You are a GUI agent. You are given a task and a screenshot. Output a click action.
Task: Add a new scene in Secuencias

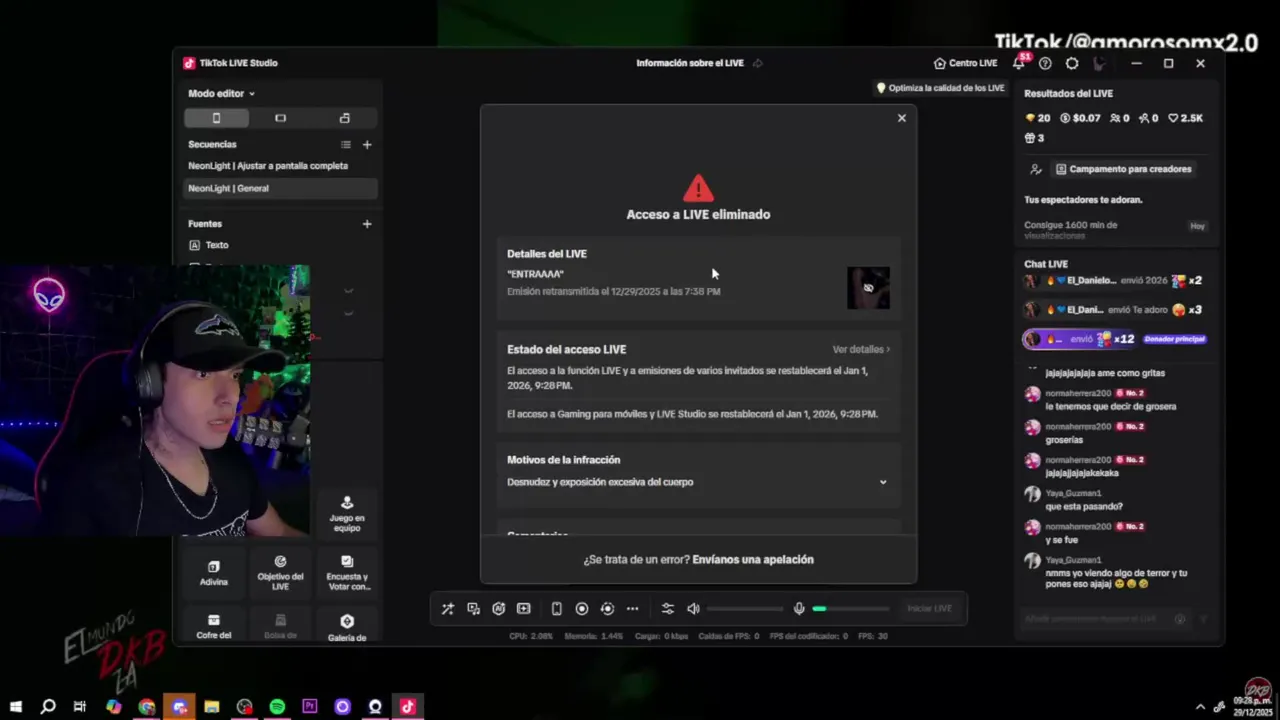[367, 144]
